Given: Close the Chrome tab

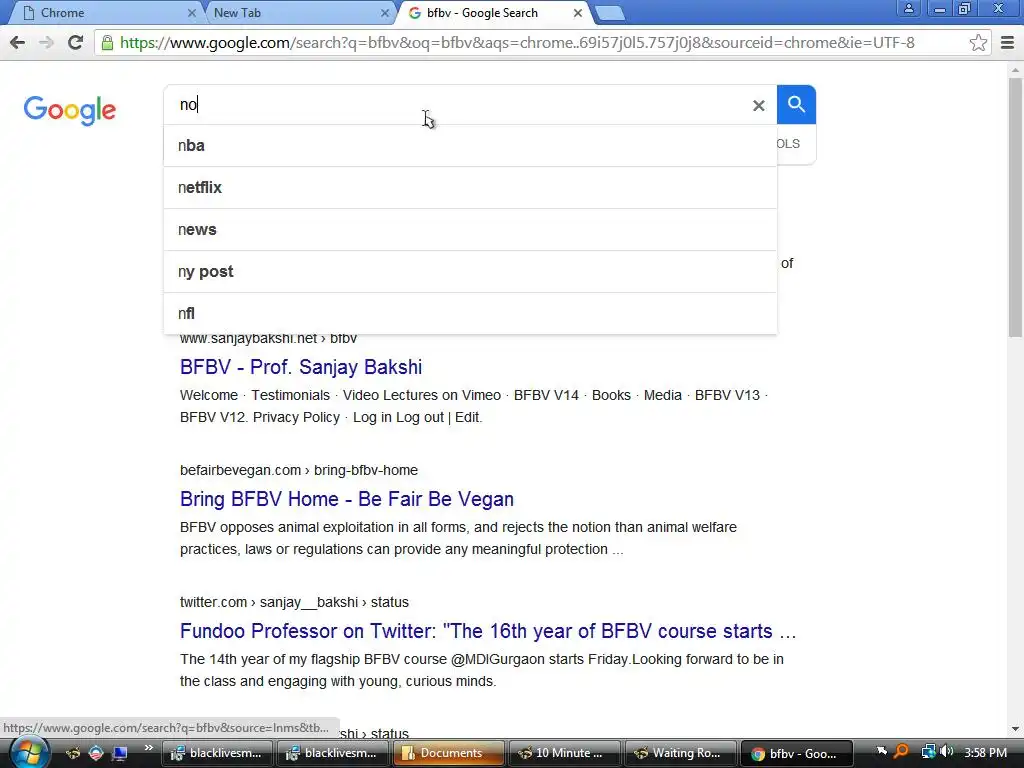Looking at the screenshot, I should 191,13.
